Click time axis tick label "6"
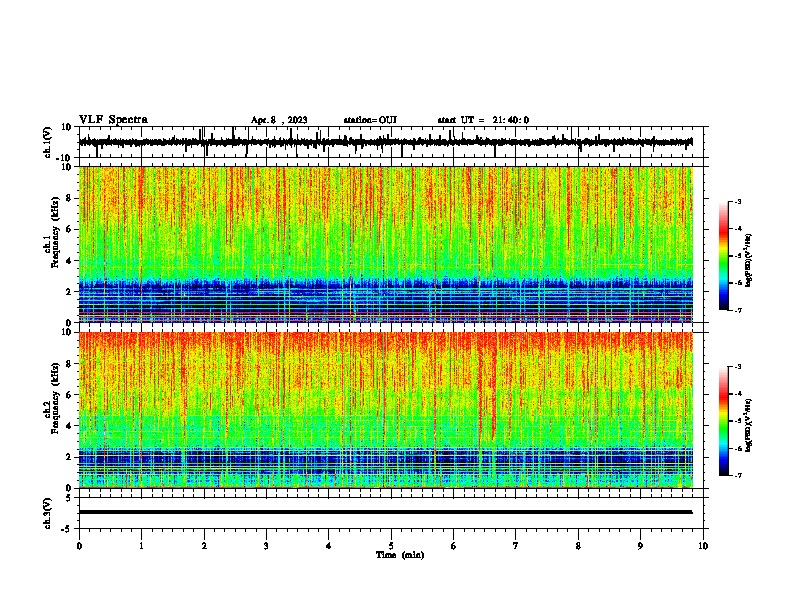792x612 pixels. [453, 546]
